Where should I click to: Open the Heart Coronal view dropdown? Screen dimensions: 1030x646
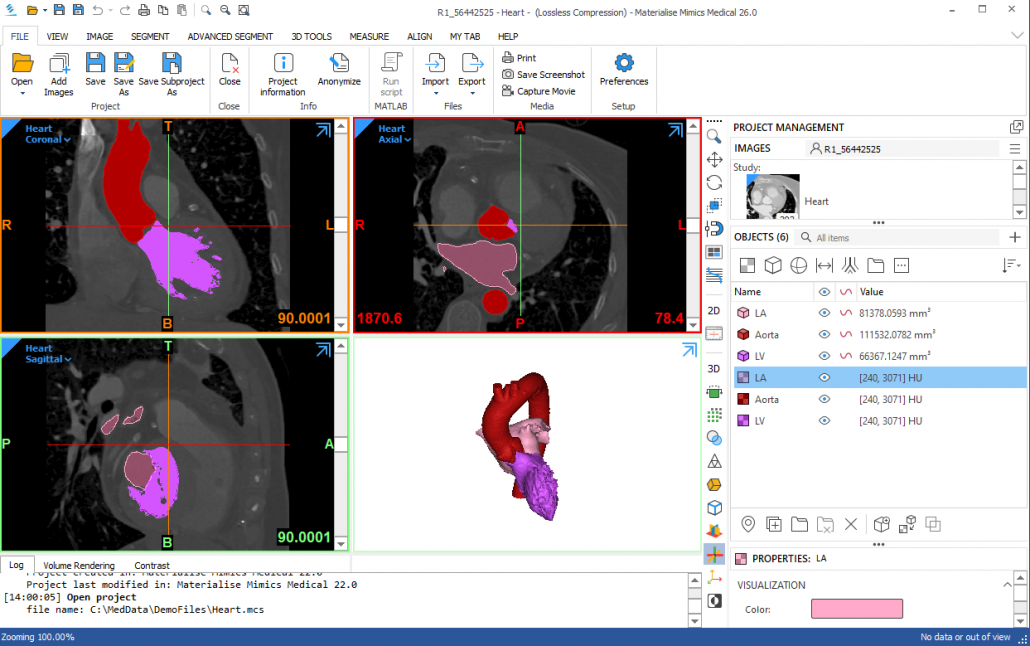click(67, 140)
